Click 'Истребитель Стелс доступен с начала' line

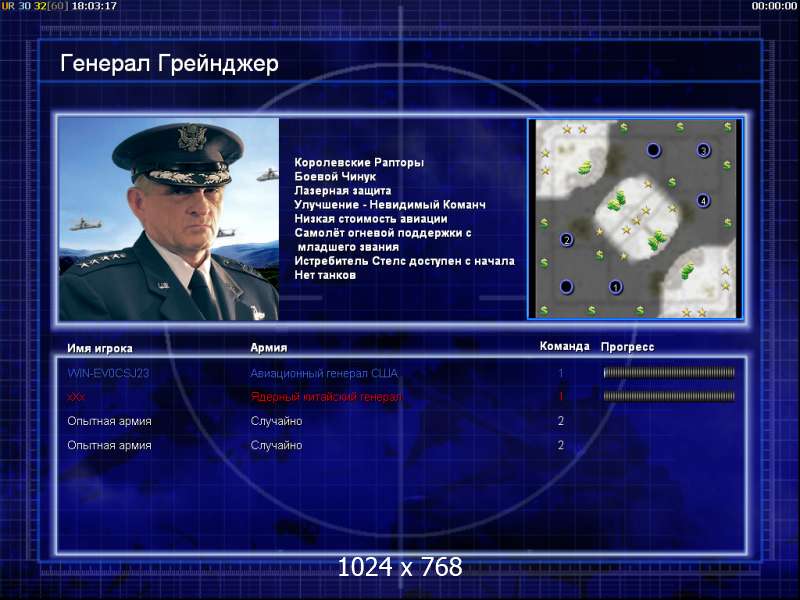coord(405,261)
